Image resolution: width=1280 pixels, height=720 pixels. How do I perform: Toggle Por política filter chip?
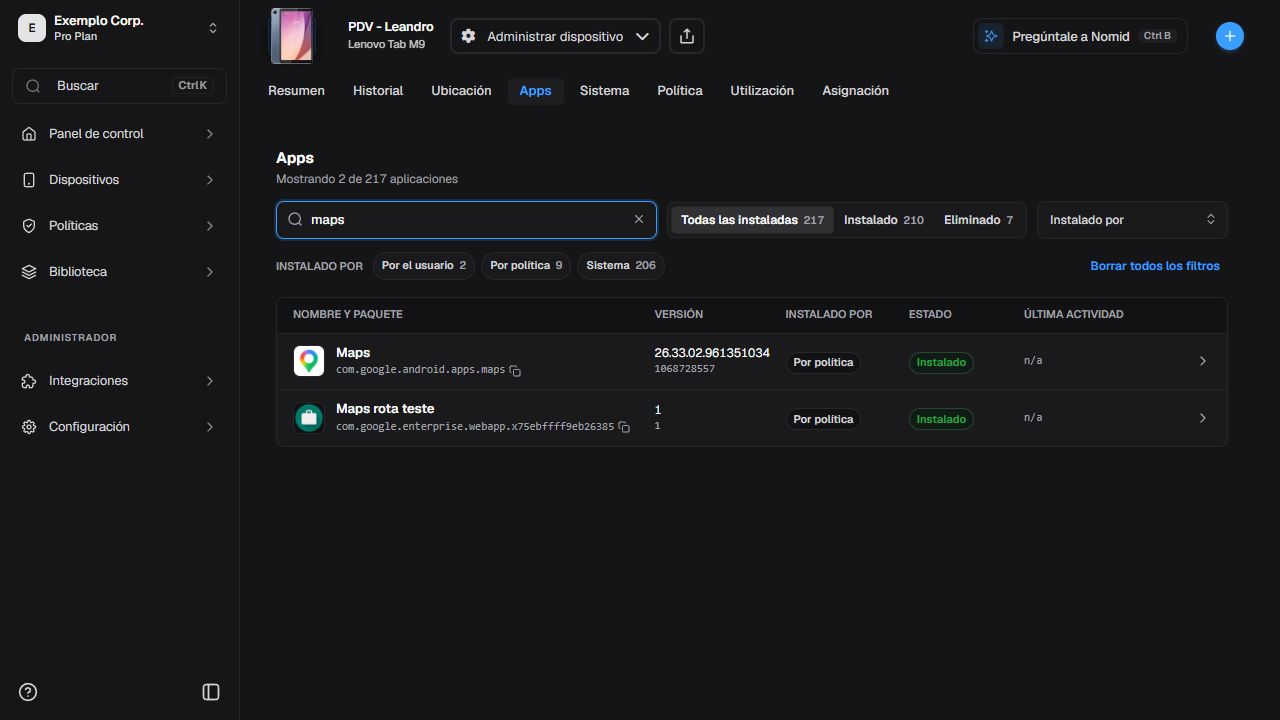click(x=526, y=266)
